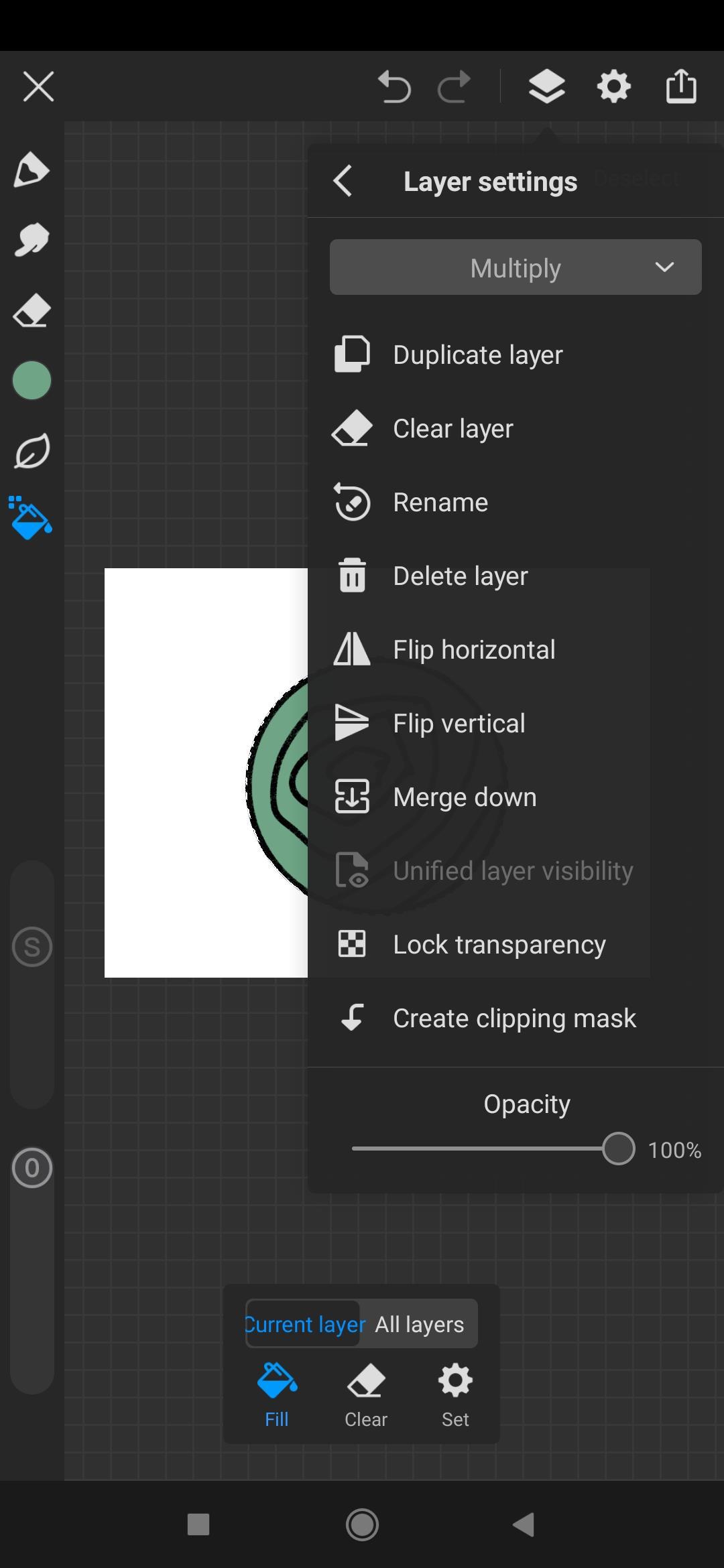Viewport: 724px width, 1568px height.
Task: Select the eraser tool in left sidebar
Action: pyautogui.click(x=32, y=311)
